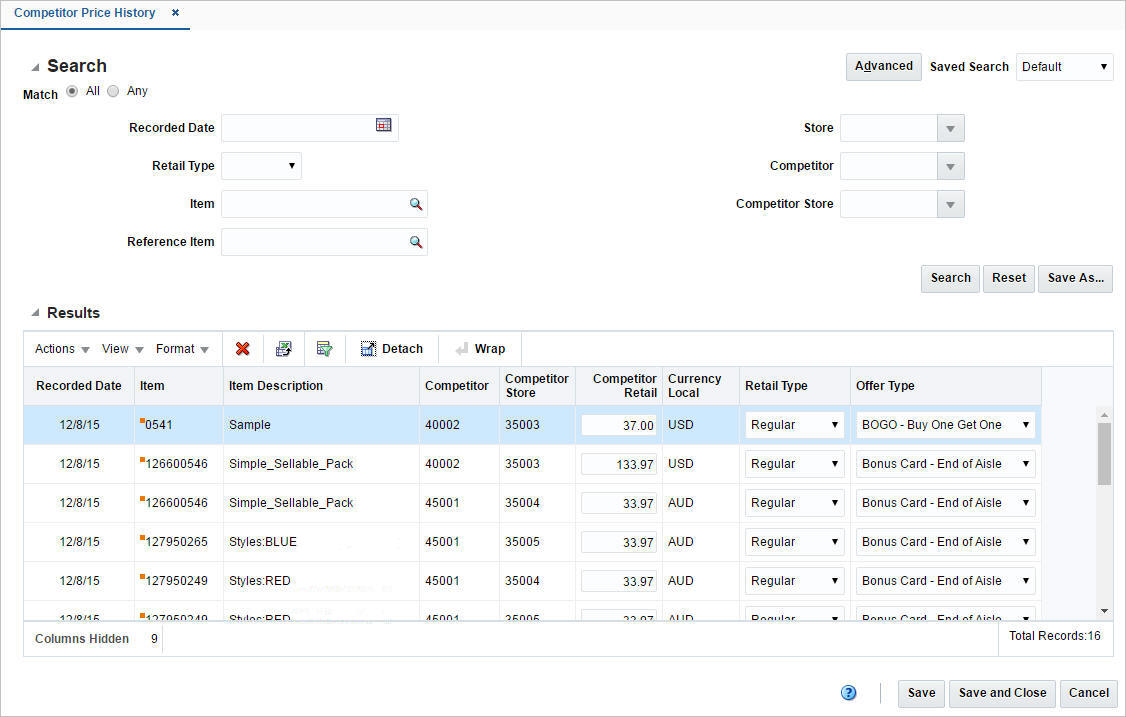Open the help question mark icon

coord(848,692)
